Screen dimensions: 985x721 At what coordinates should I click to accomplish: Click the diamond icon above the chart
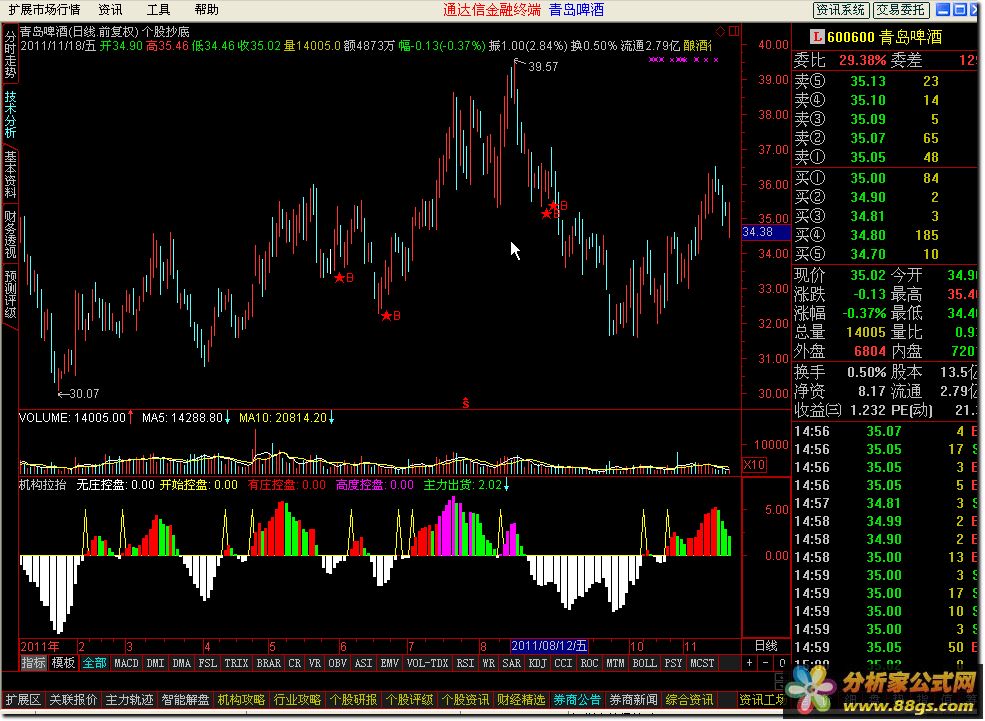[x=721, y=31]
